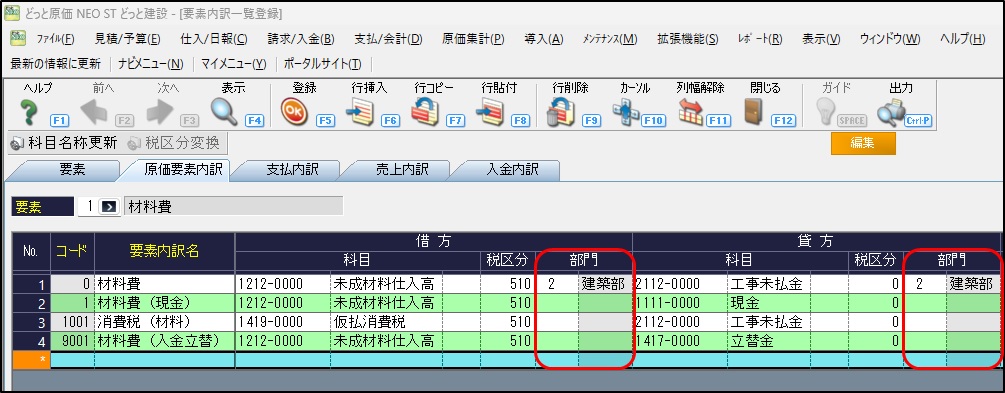Click code cell 1001
This screenshot has width=1005, height=393.
tap(72, 322)
